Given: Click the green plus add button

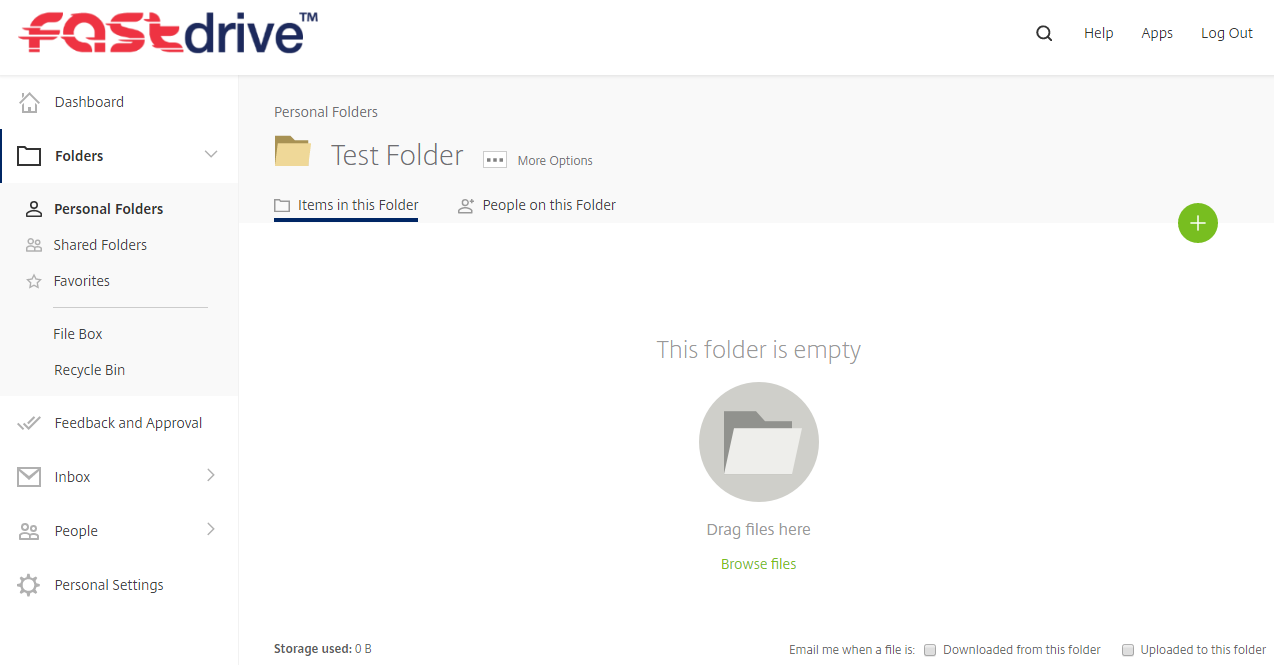Looking at the screenshot, I should point(1198,222).
